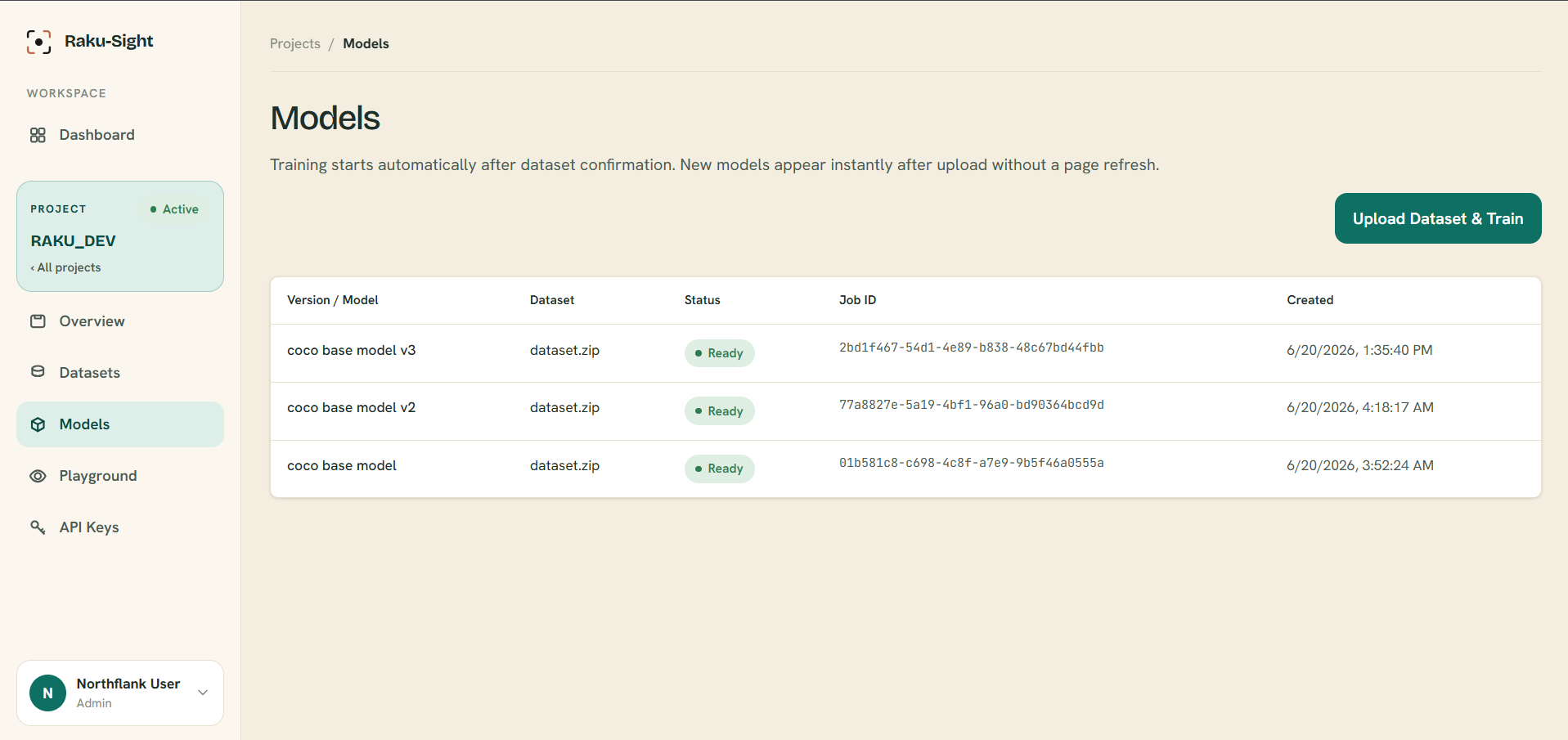The width and height of the screenshot is (1568, 740).
Task: Click the Playground eye icon
Action: (38, 476)
